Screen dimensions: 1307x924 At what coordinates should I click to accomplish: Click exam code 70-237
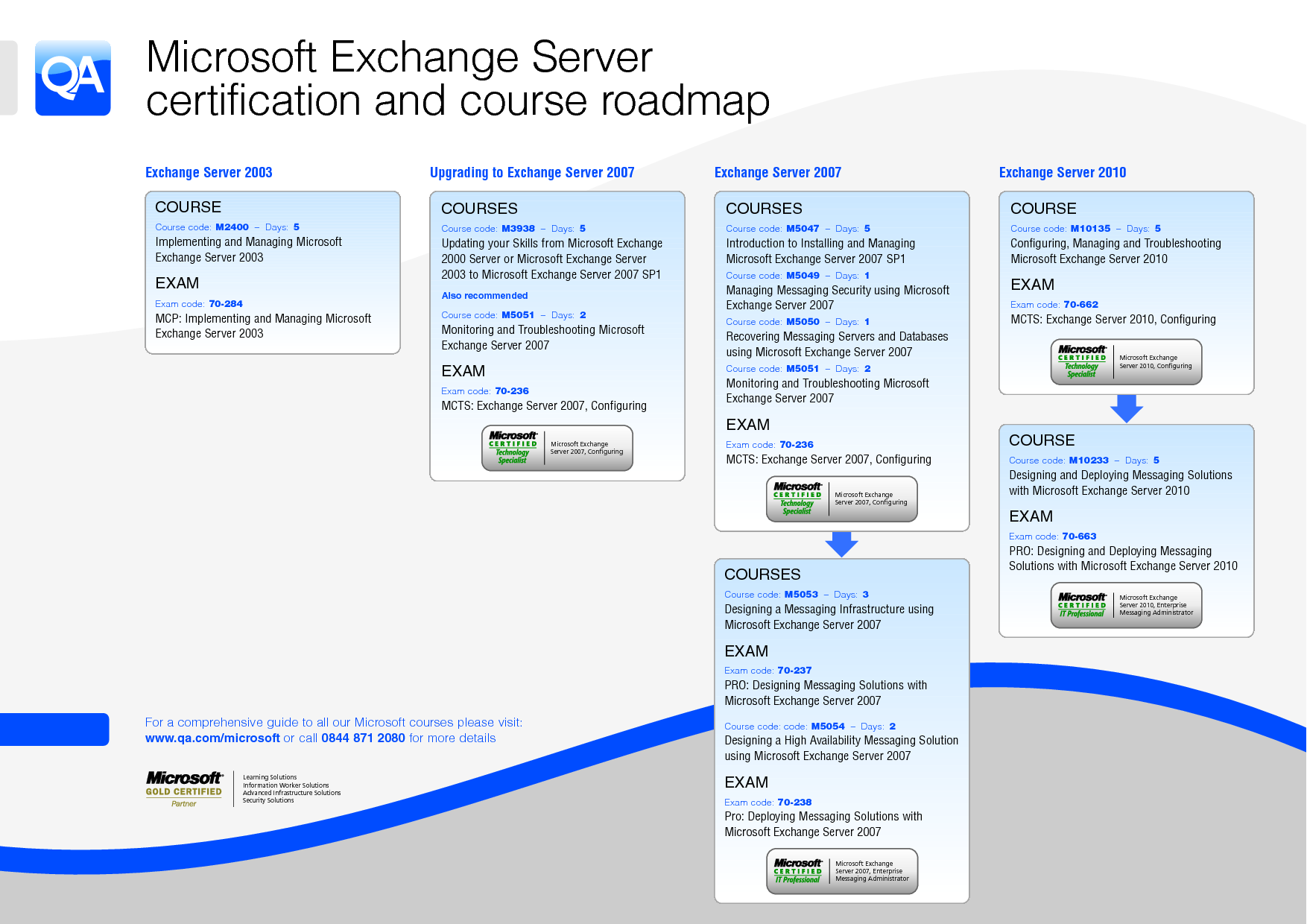794,671
